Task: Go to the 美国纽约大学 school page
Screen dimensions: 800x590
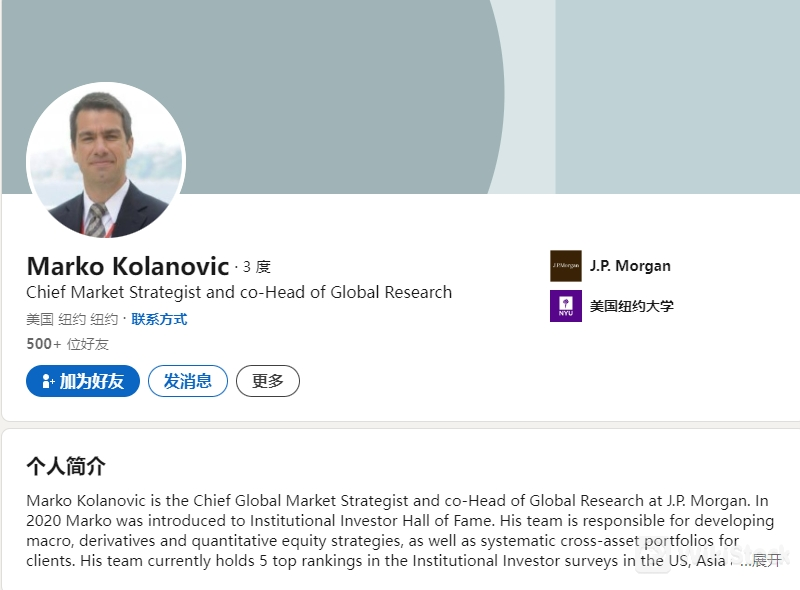Action: point(631,306)
